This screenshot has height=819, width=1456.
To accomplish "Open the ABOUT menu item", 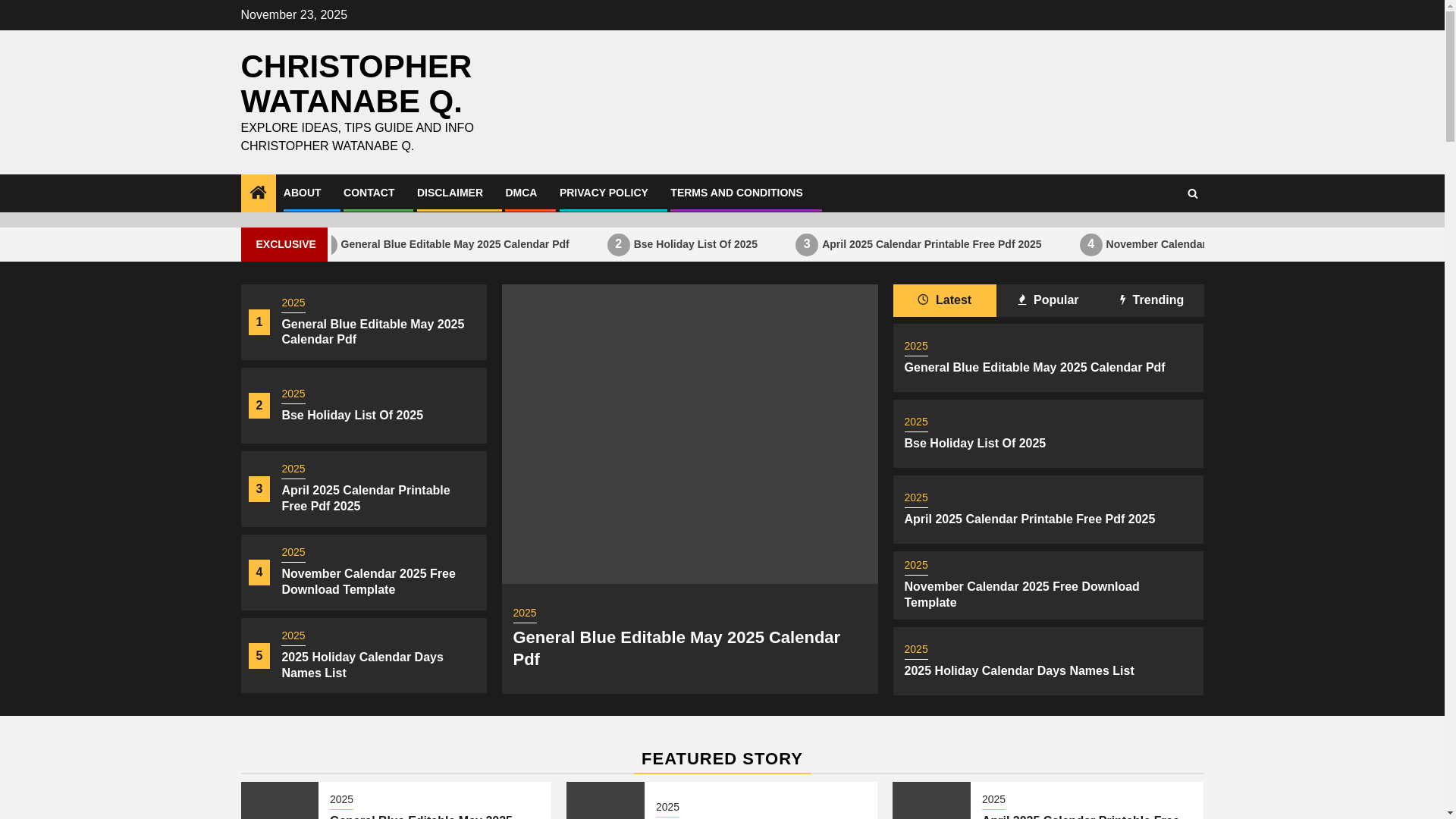I will 302,193.
